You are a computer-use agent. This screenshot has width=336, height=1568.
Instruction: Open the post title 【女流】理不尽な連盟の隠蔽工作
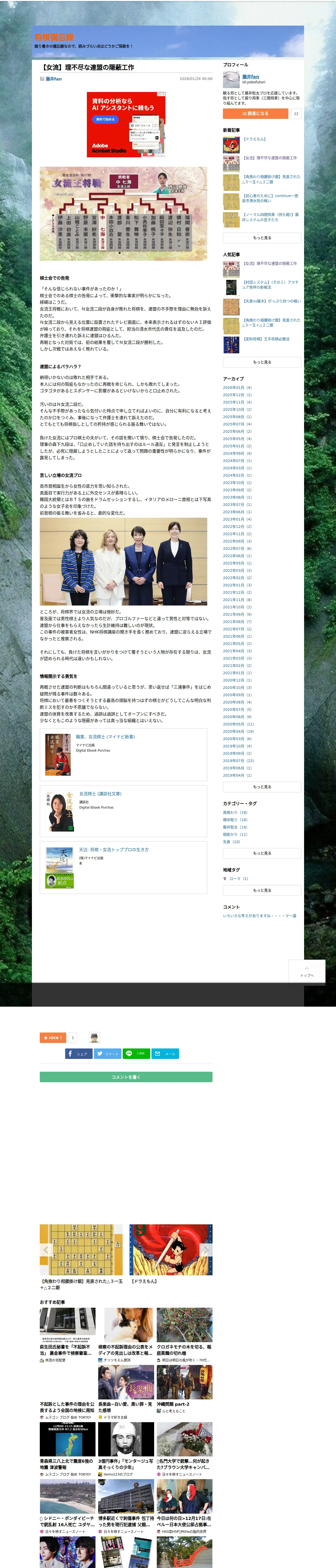pyautogui.click(x=87, y=68)
